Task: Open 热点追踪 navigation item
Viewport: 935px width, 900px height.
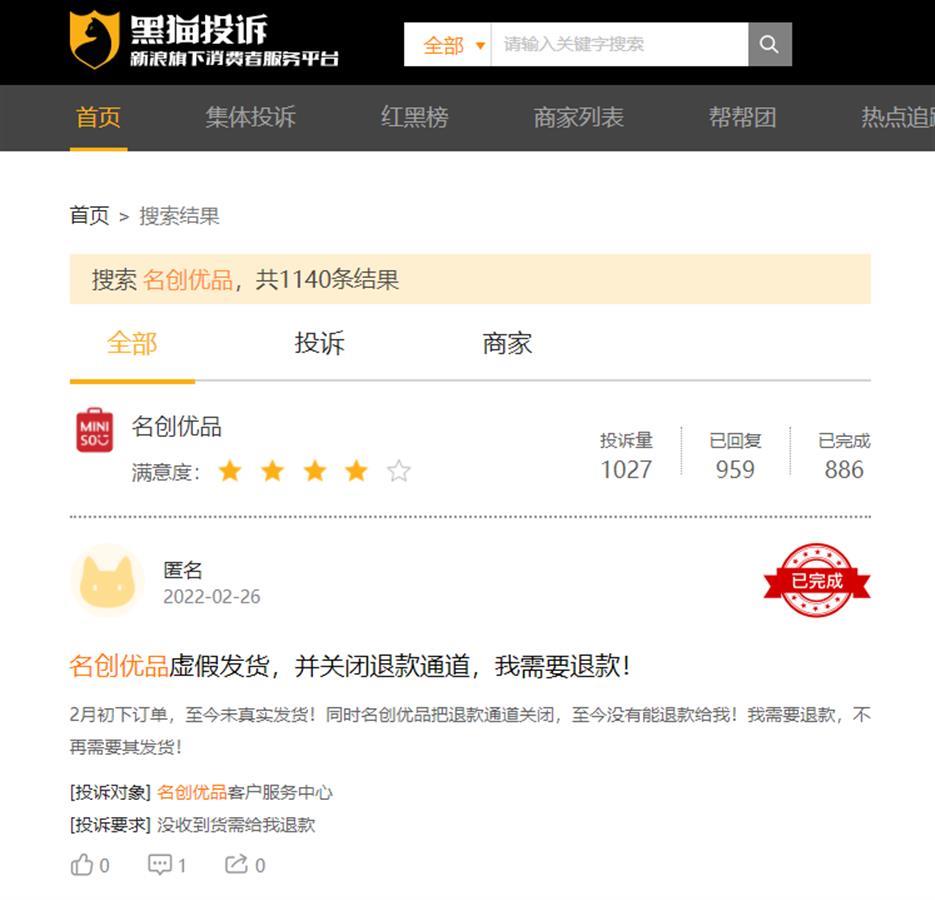Action: coord(897,117)
